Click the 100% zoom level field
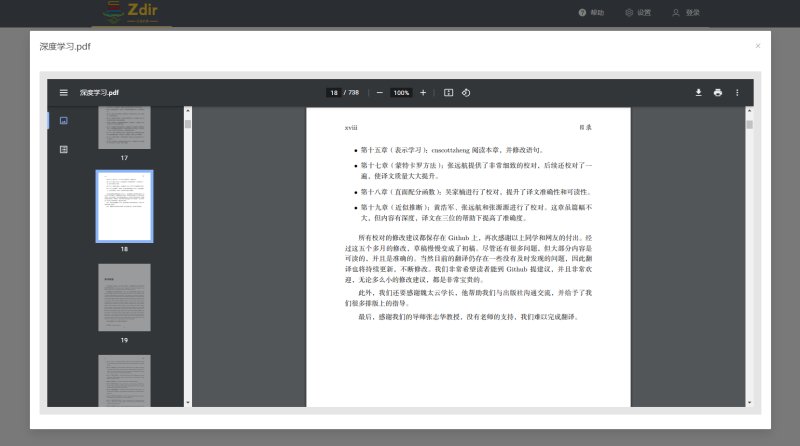This screenshot has height=446, width=800. click(401, 92)
